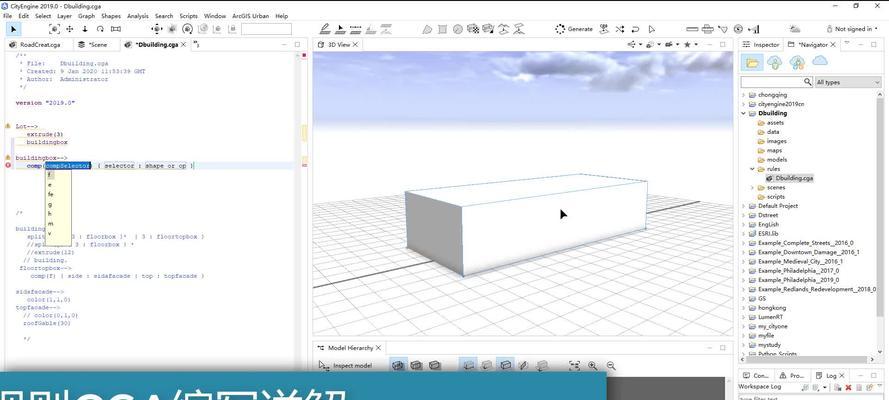Select Dbuilding.cga file in Navigator
This screenshot has height=400, width=889.
click(794, 178)
